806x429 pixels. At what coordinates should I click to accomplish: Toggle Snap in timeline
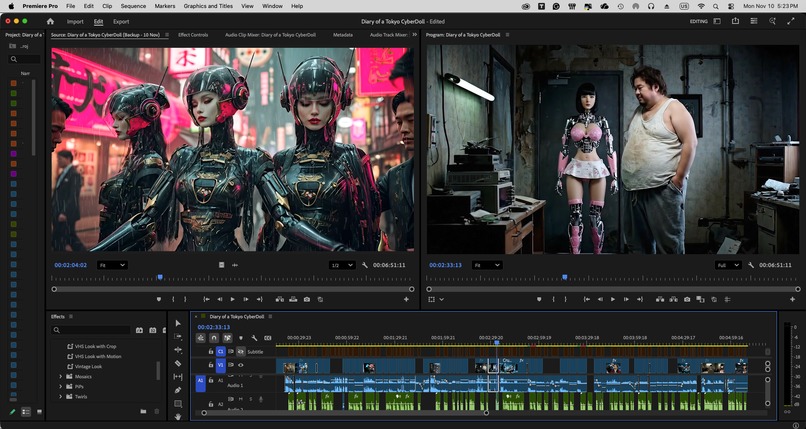[x=214, y=338]
